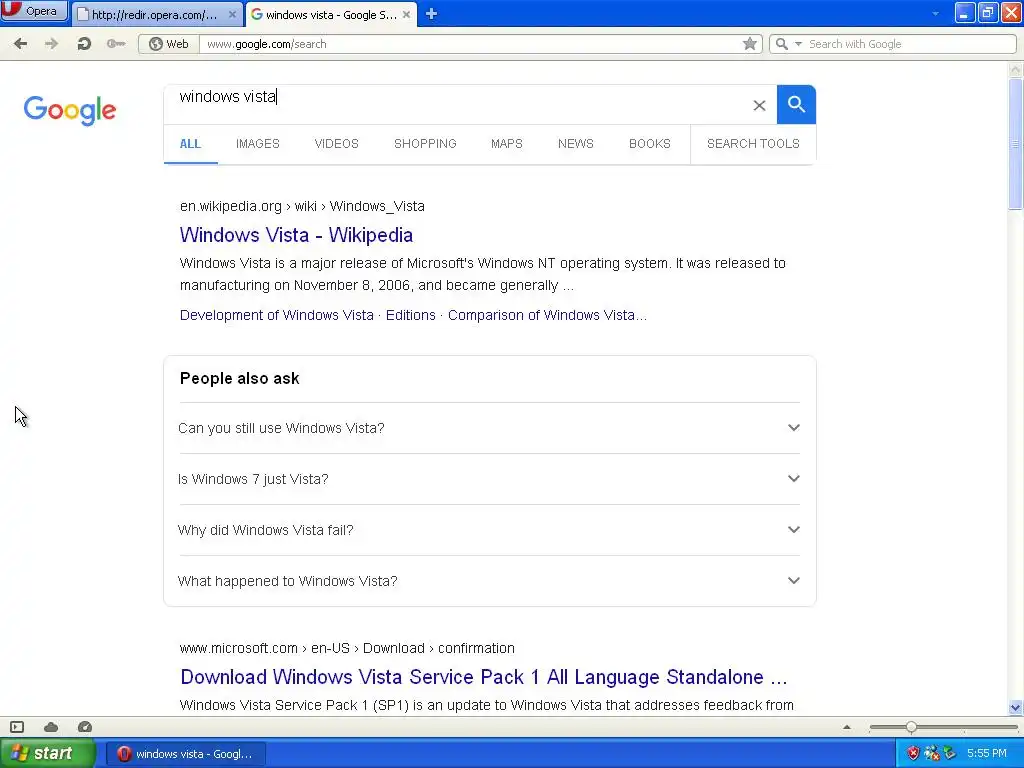The image size is (1024, 768).
Task: Focus the Search with Google field
Action: point(909,44)
